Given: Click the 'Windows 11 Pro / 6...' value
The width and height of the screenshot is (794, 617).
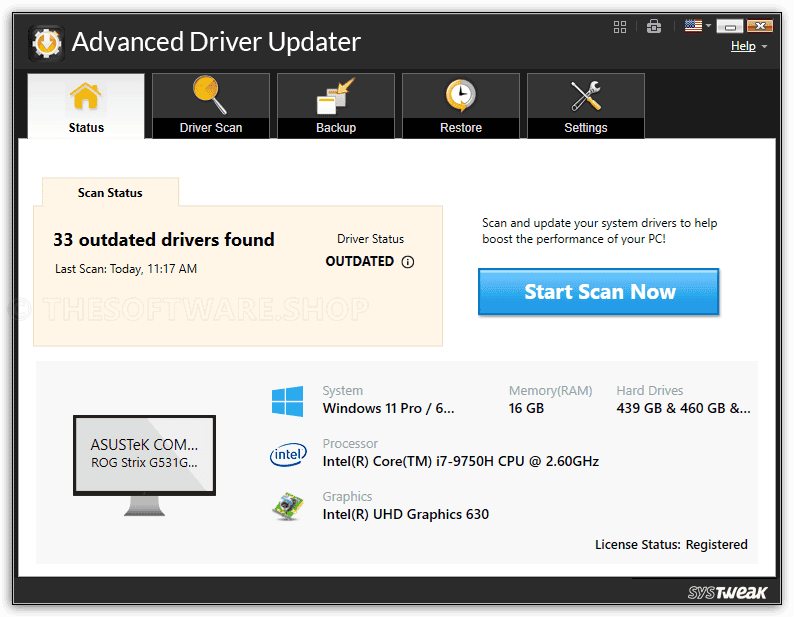Looking at the screenshot, I should pyautogui.click(x=388, y=408).
